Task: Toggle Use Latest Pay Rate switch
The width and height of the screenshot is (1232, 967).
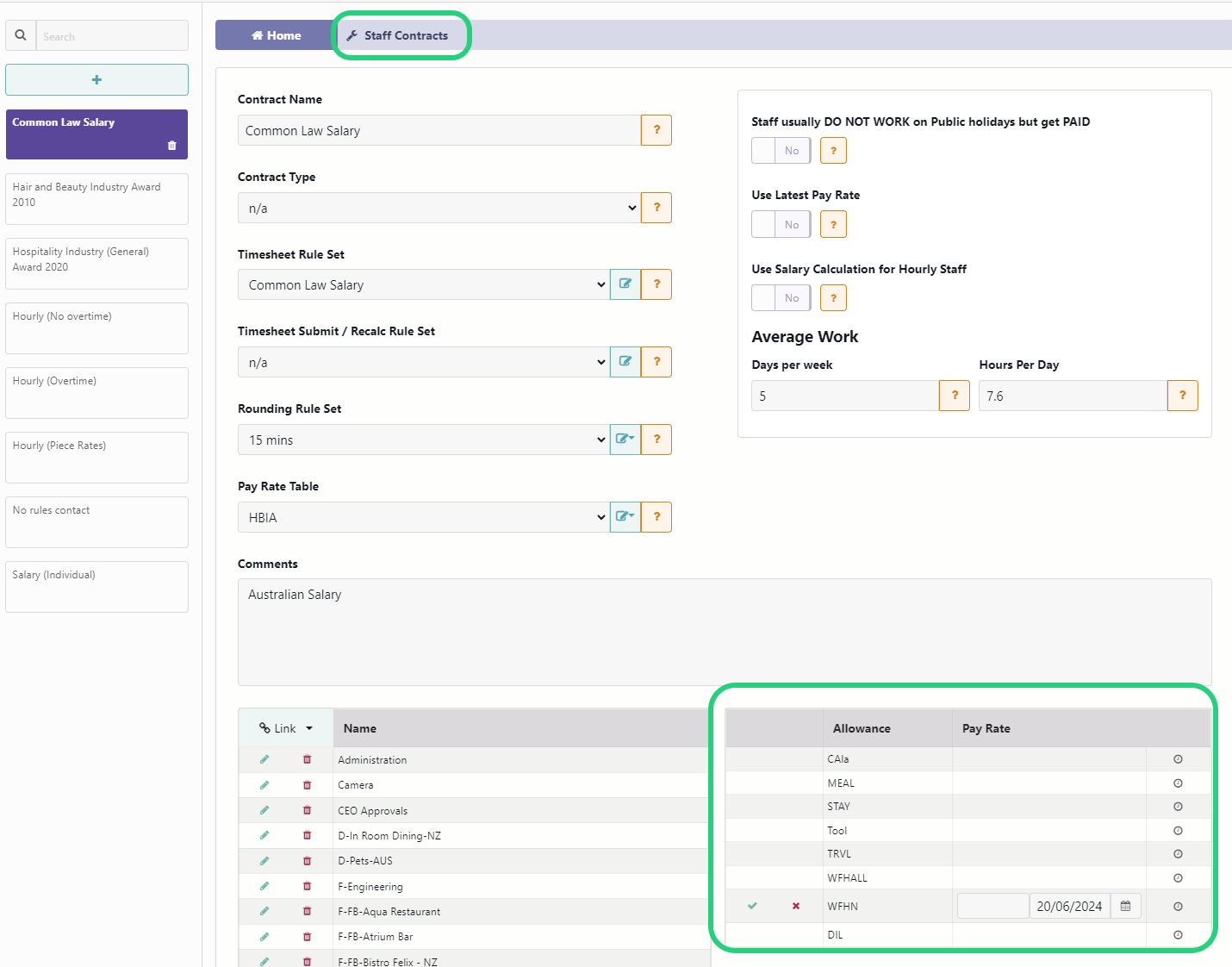Action: click(x=781, y=224)
